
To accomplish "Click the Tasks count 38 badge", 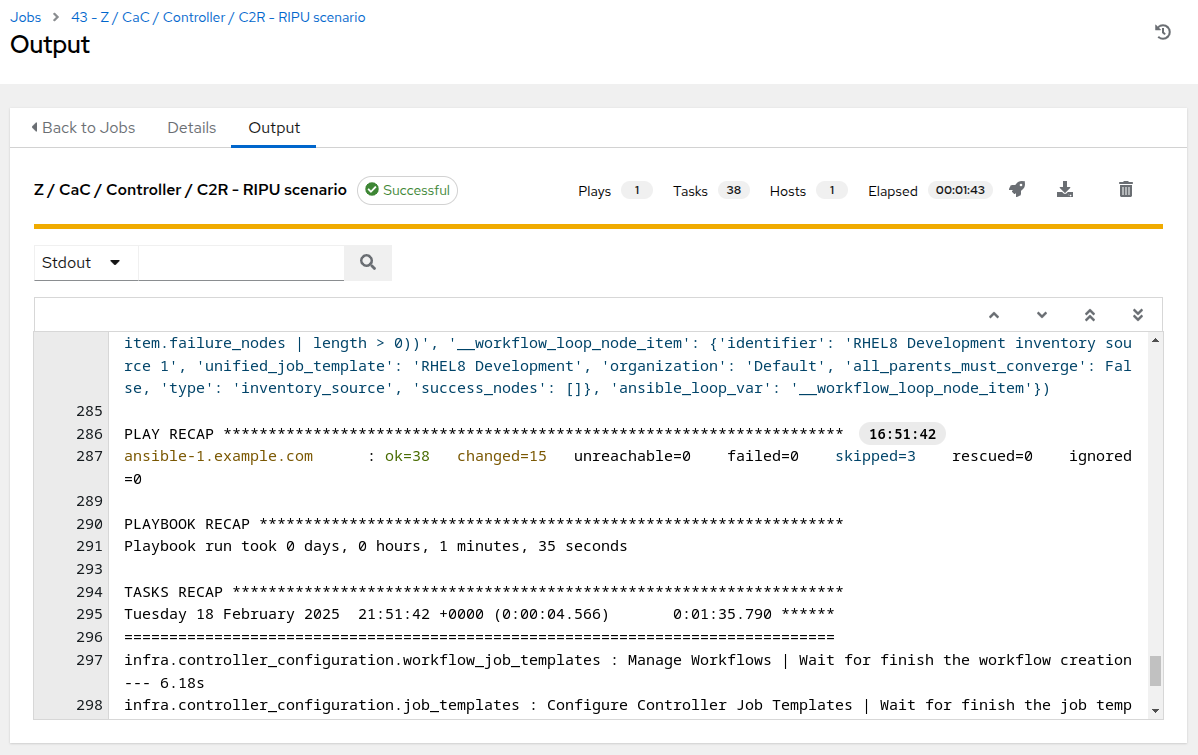I will pyautogui.click(x=733, y=190).
